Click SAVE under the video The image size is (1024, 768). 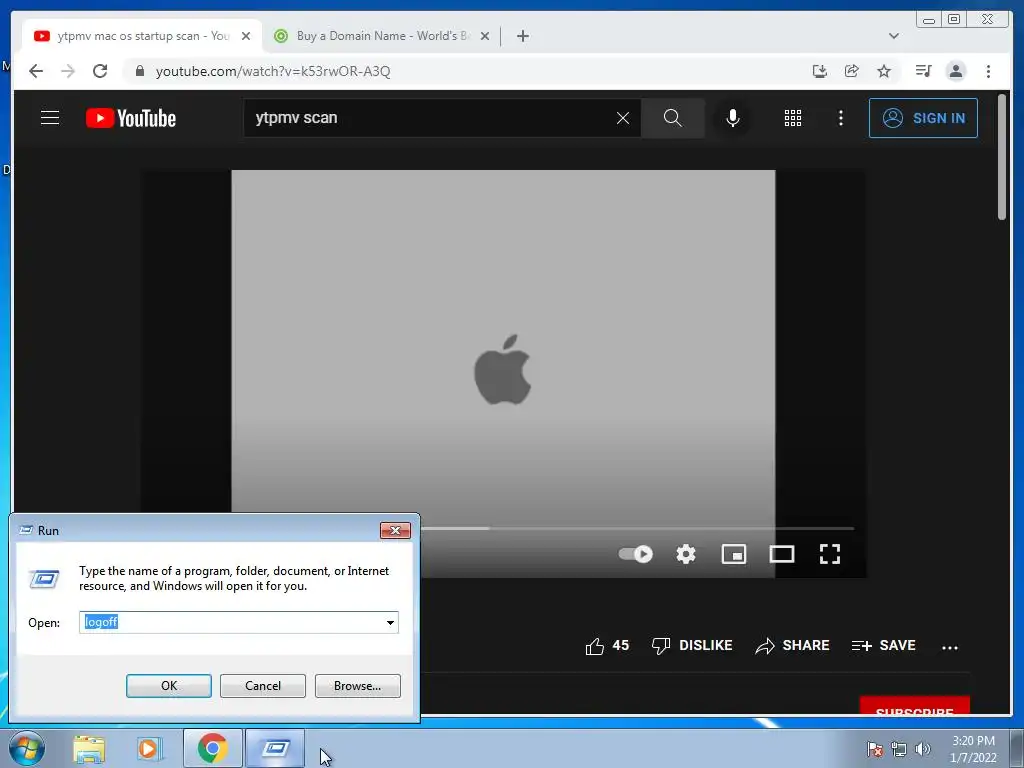point(884,646)
